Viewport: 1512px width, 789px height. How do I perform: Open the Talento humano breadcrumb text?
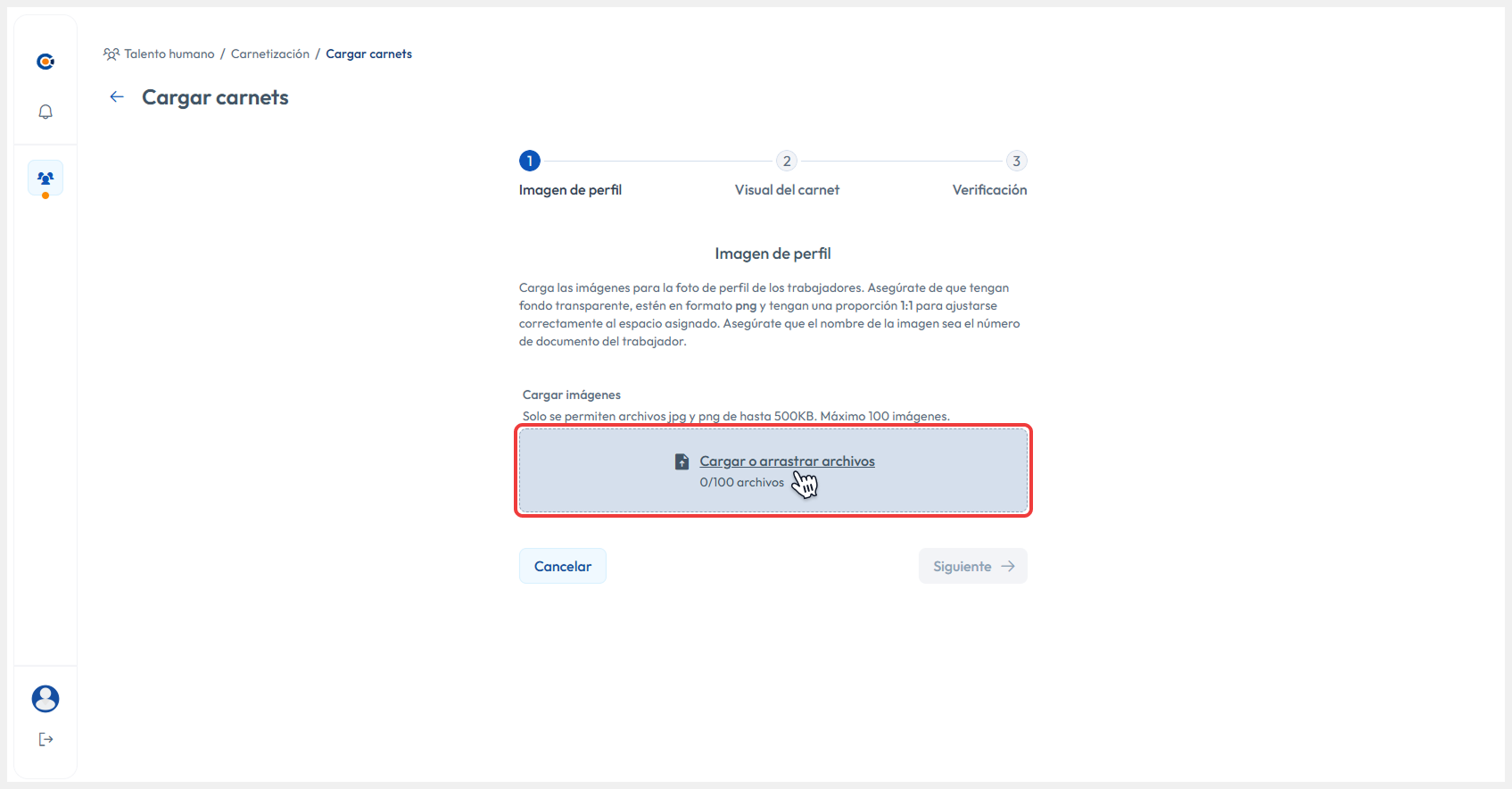click(x=169, y=54)
